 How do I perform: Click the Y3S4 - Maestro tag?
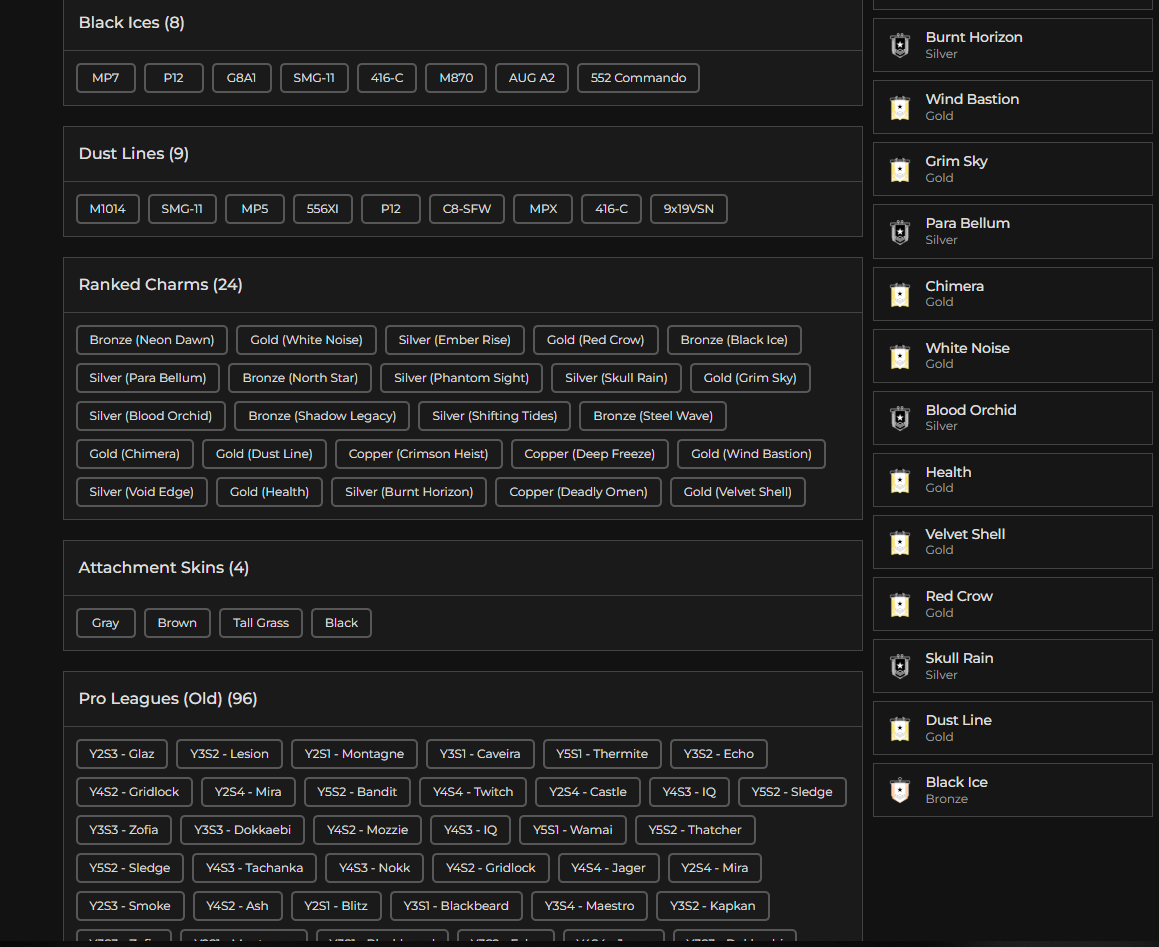click(x=589, y=906)
